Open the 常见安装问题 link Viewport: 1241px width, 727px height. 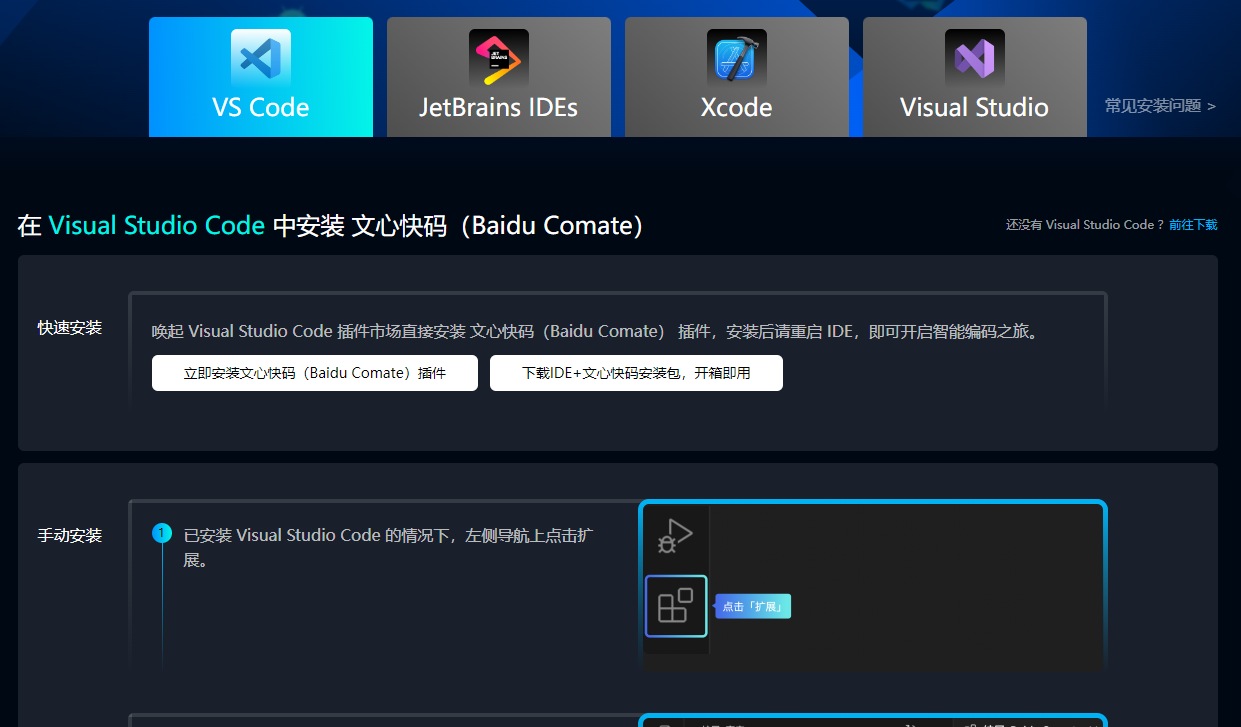(x=1160, y=105)
